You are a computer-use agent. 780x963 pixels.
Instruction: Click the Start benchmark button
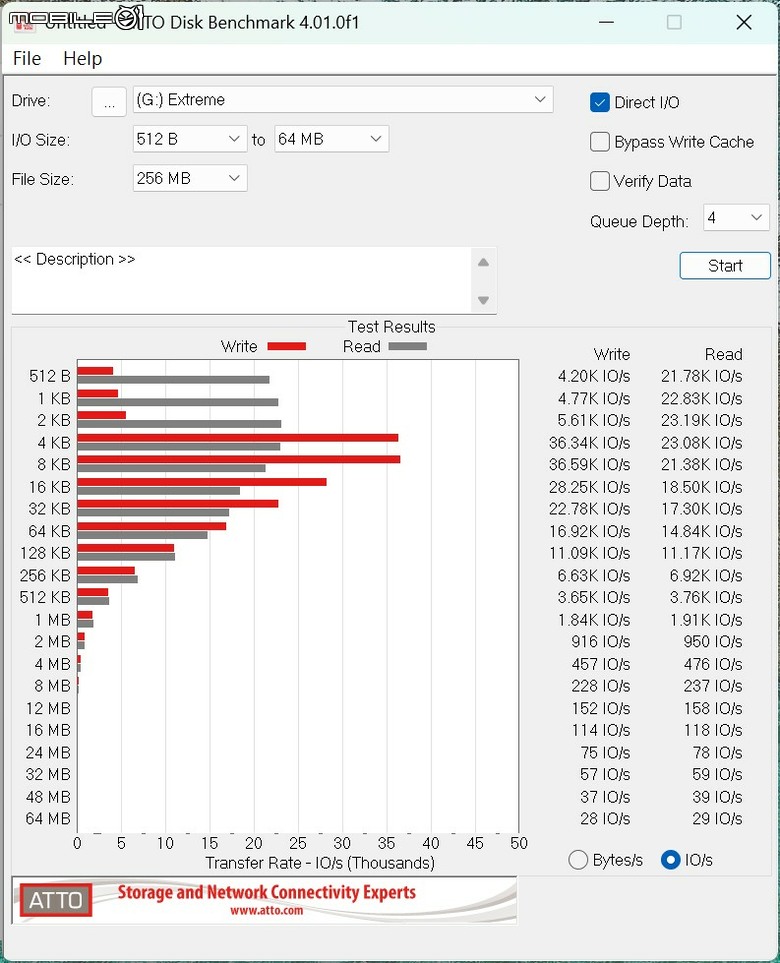(725, 266)
